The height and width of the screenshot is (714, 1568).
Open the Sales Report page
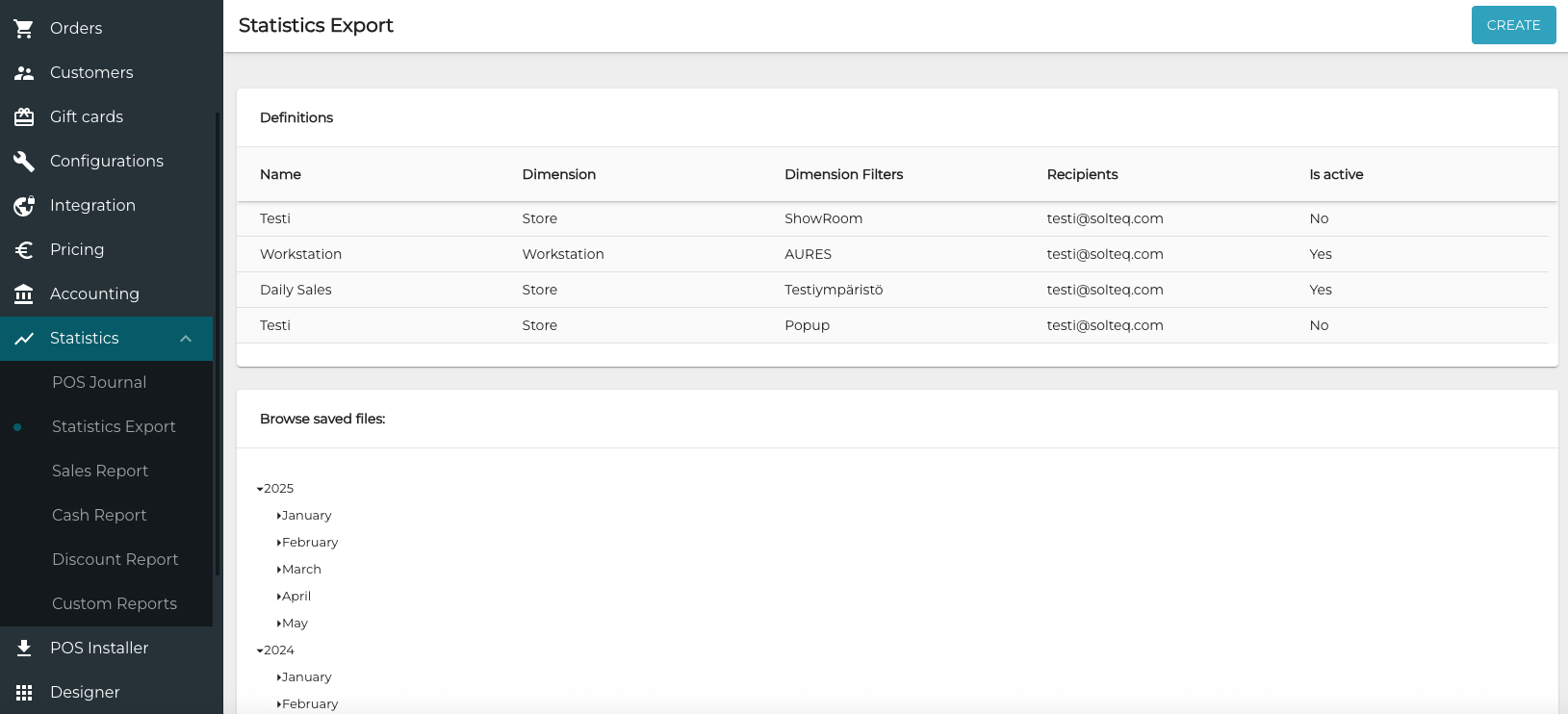100,472
